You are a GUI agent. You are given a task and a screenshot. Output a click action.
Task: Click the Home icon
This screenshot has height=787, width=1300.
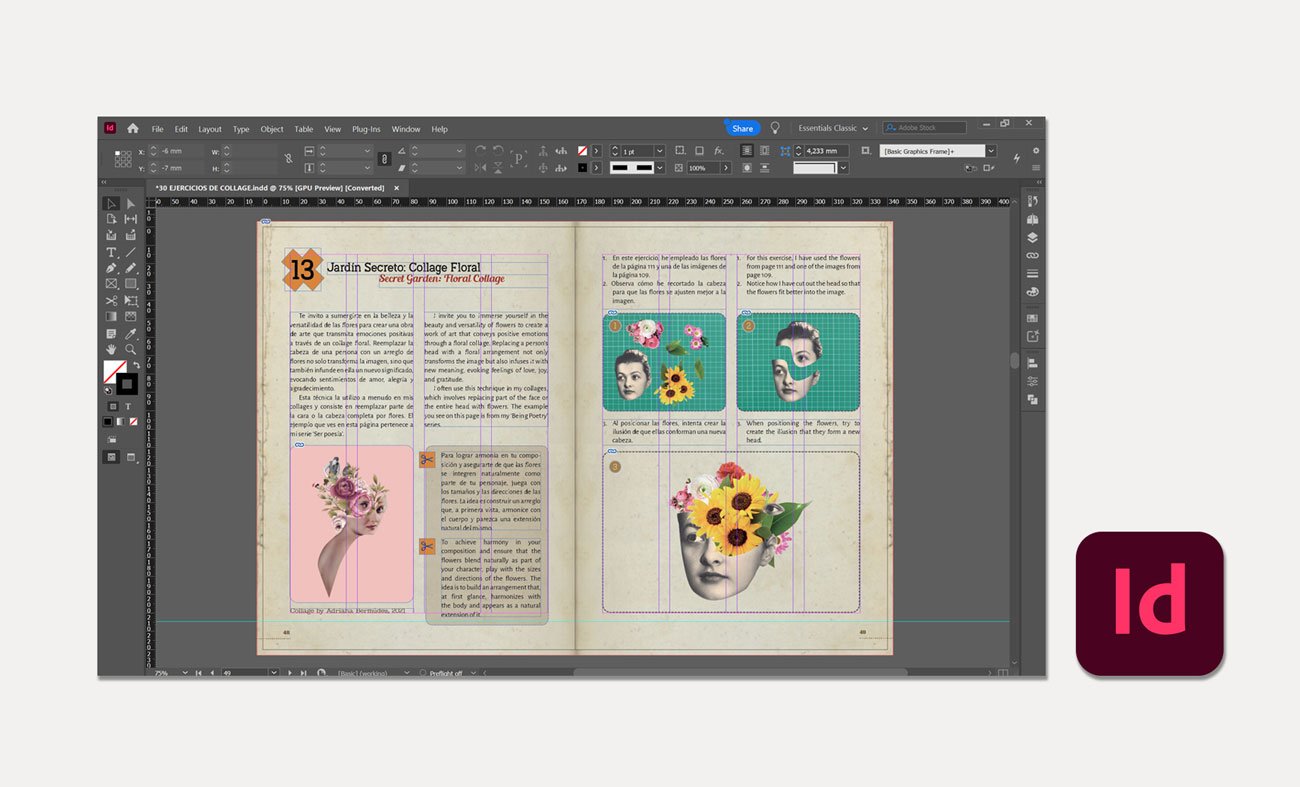132,128
